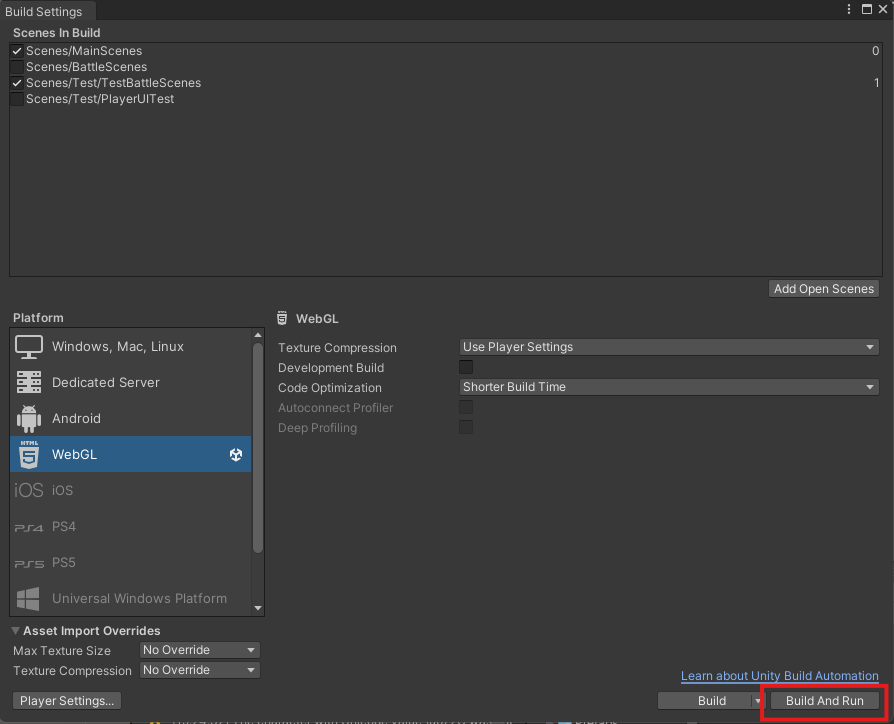Click the Add Open Scenes button
Screen dimensions: 894x724
click(x=824, y=288)
